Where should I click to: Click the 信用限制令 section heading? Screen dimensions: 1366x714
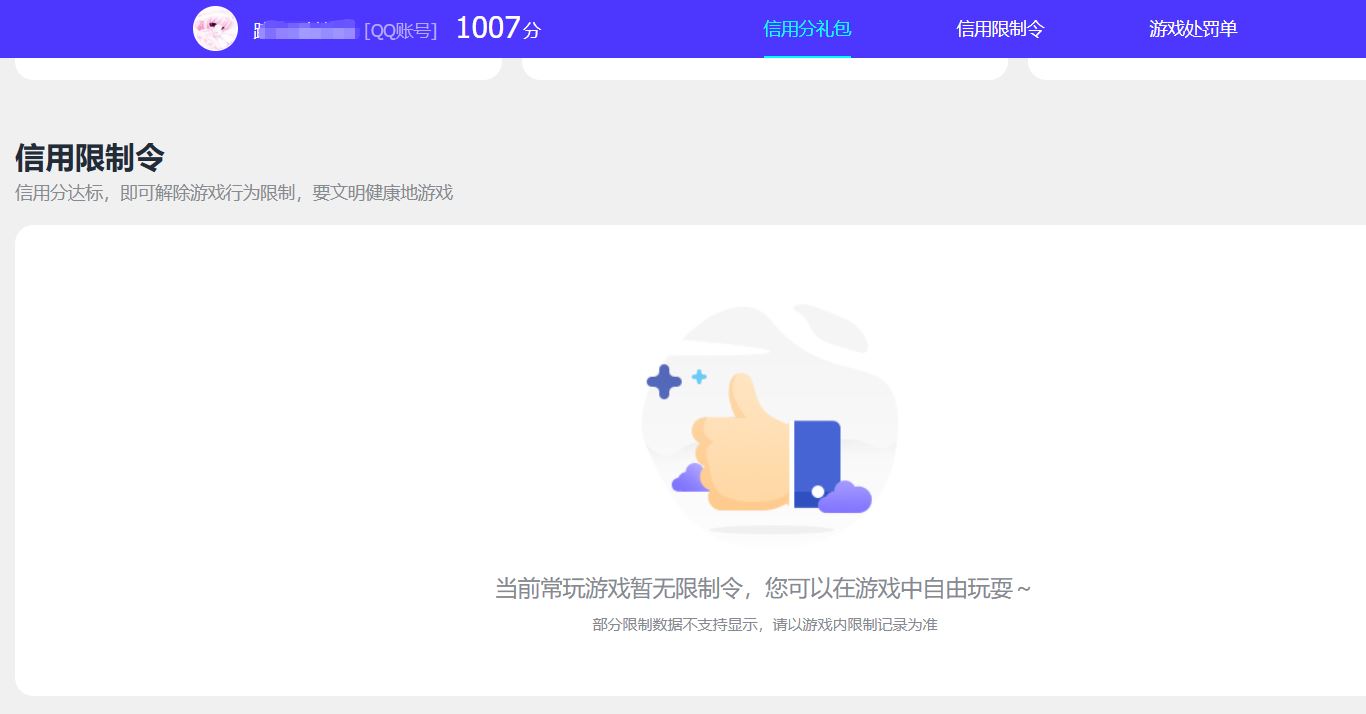click(x=90, y=158)
